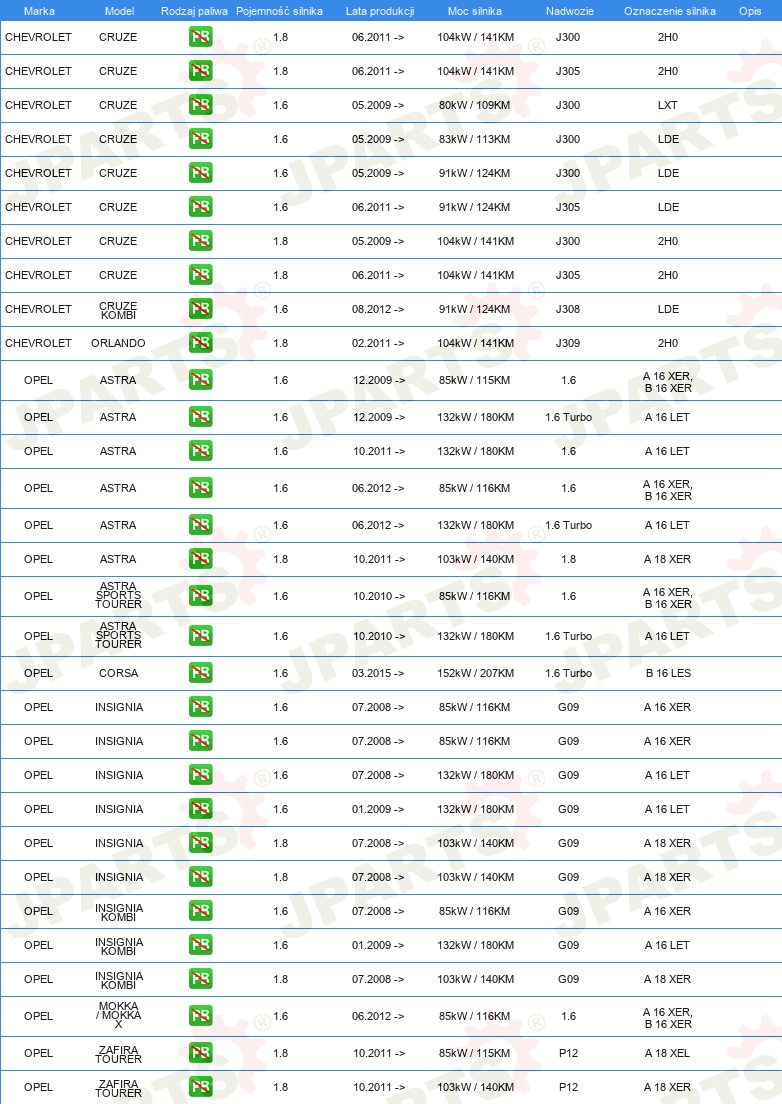Image resolution: width=782 pixels, height=1104 pixels.
Task: Select the 02.2011 -> production date cell
Action: tap(378, 343)
